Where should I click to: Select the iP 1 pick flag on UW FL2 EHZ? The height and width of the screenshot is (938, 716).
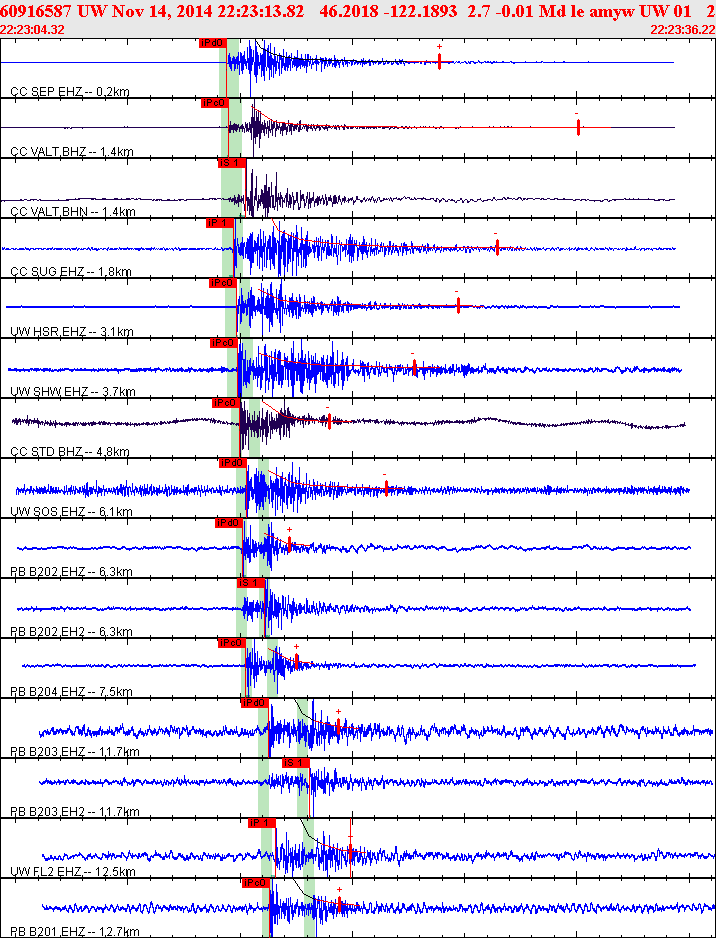click(262, 823)
